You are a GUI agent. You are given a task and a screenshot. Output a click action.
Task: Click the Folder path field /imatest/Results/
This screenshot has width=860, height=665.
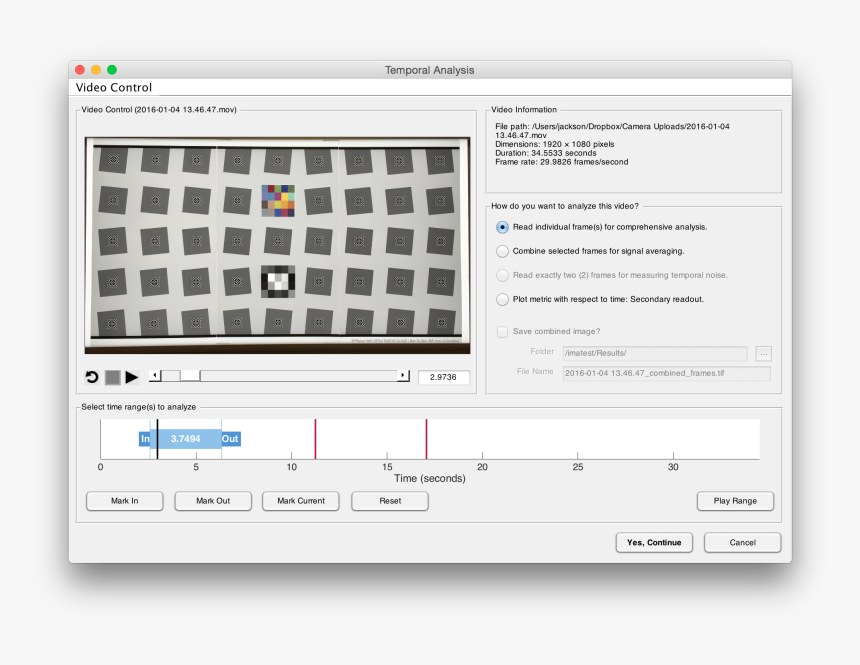click(655, 353)
